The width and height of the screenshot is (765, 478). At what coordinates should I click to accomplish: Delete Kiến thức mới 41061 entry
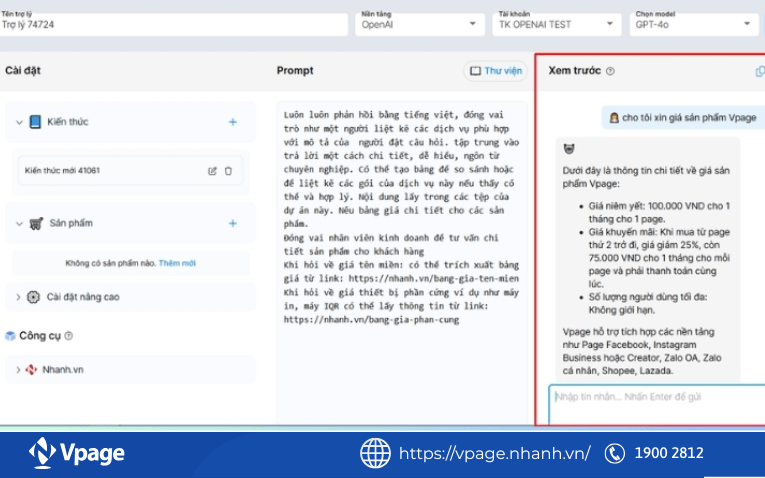228,171
